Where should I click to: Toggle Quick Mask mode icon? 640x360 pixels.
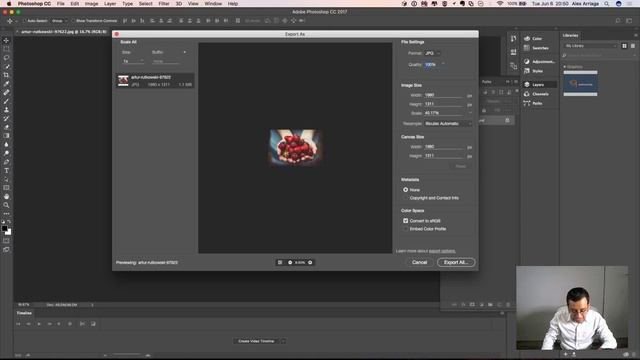6,241
